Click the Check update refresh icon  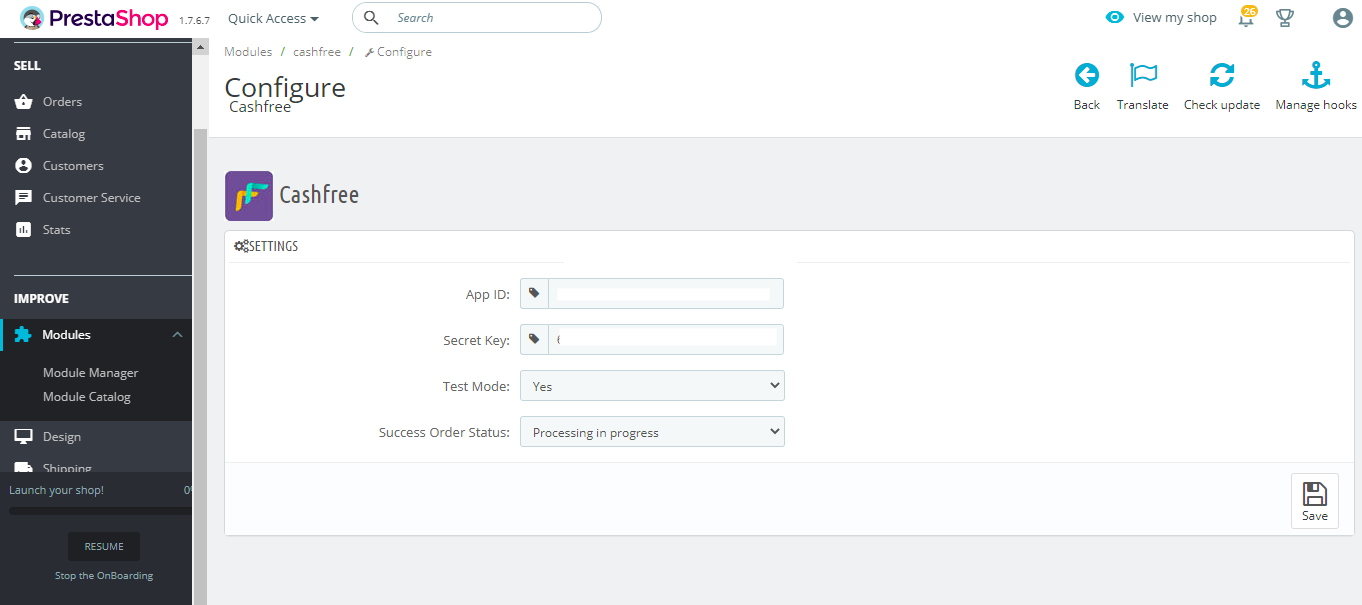click(1222, 75)
